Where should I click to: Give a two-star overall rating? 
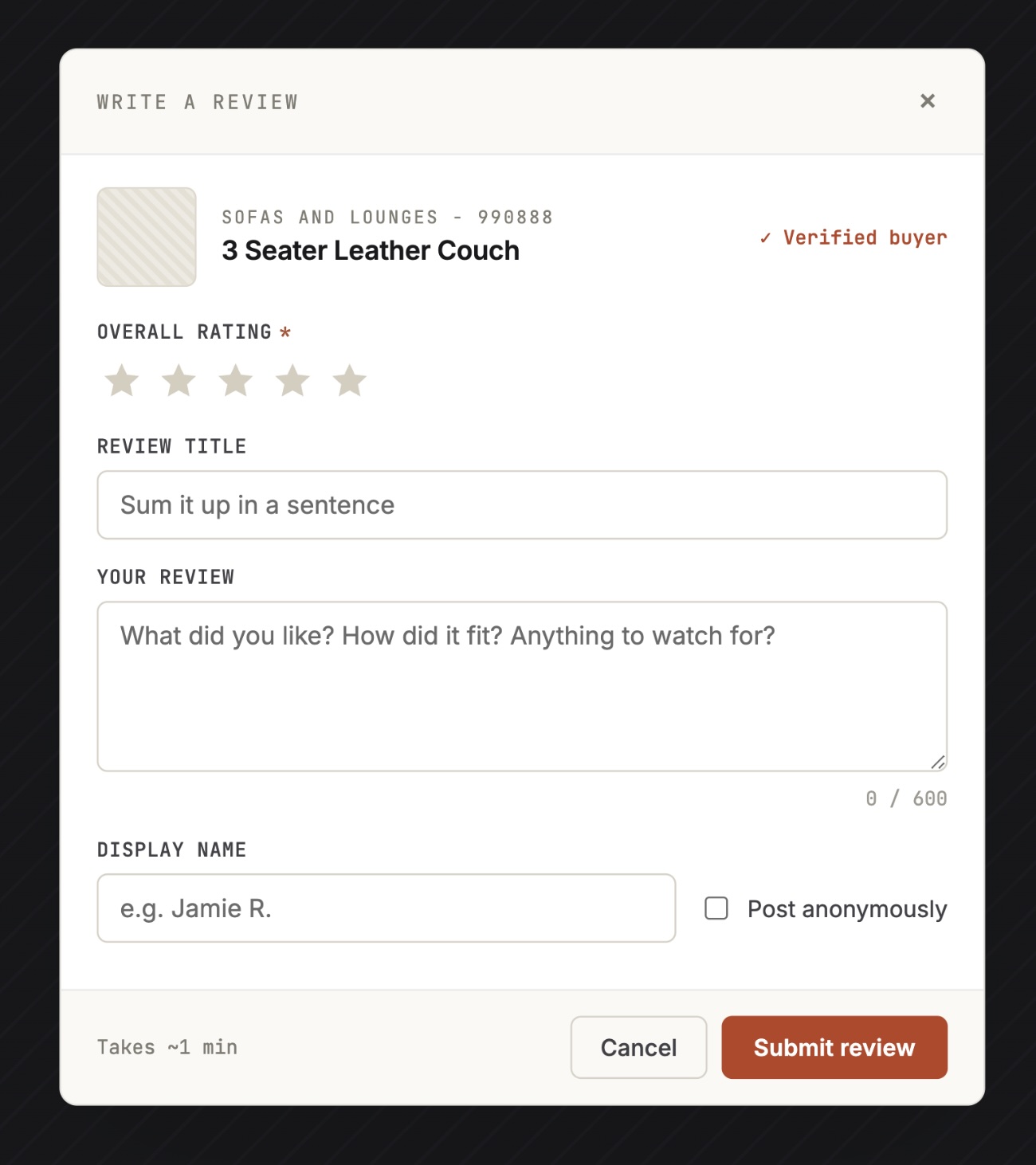179,381
